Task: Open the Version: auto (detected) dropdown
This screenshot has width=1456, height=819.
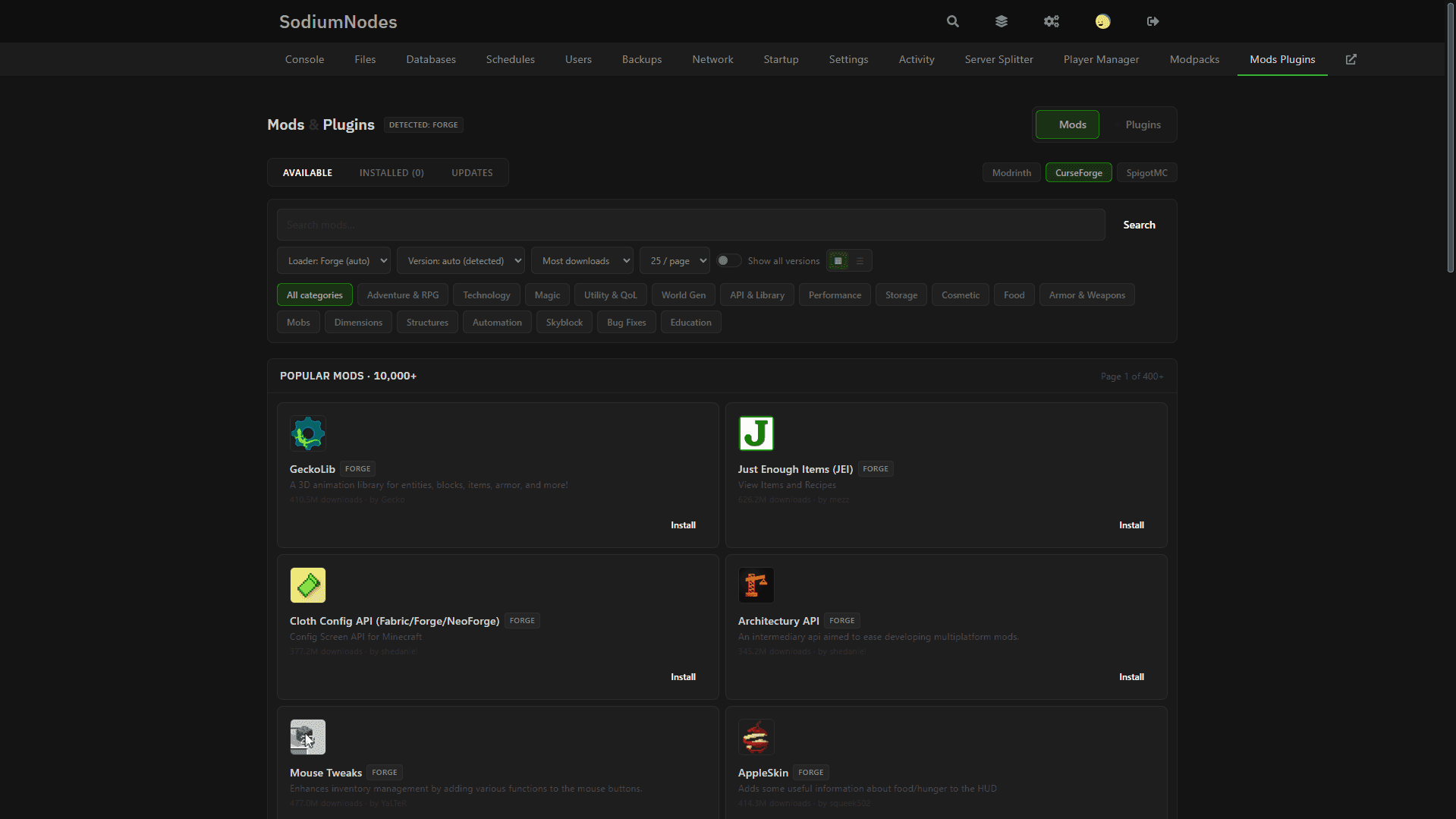Action: click(x=461, y=261)
